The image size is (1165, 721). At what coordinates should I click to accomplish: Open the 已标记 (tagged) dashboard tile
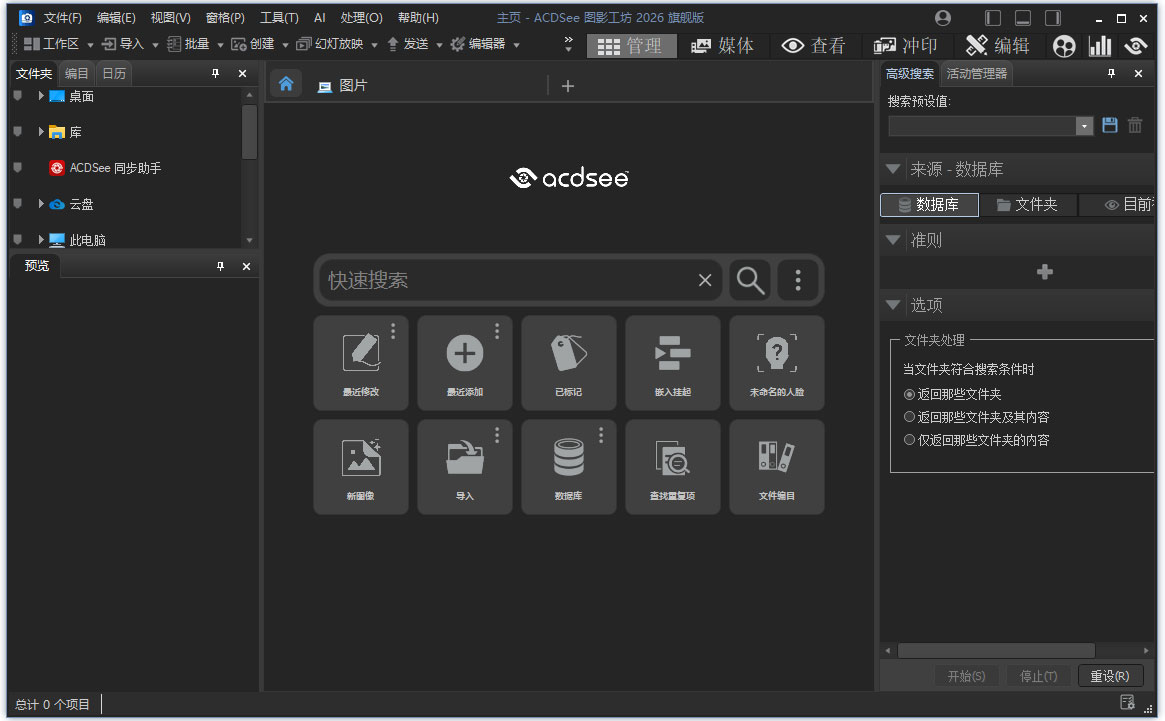click(569, 363)
